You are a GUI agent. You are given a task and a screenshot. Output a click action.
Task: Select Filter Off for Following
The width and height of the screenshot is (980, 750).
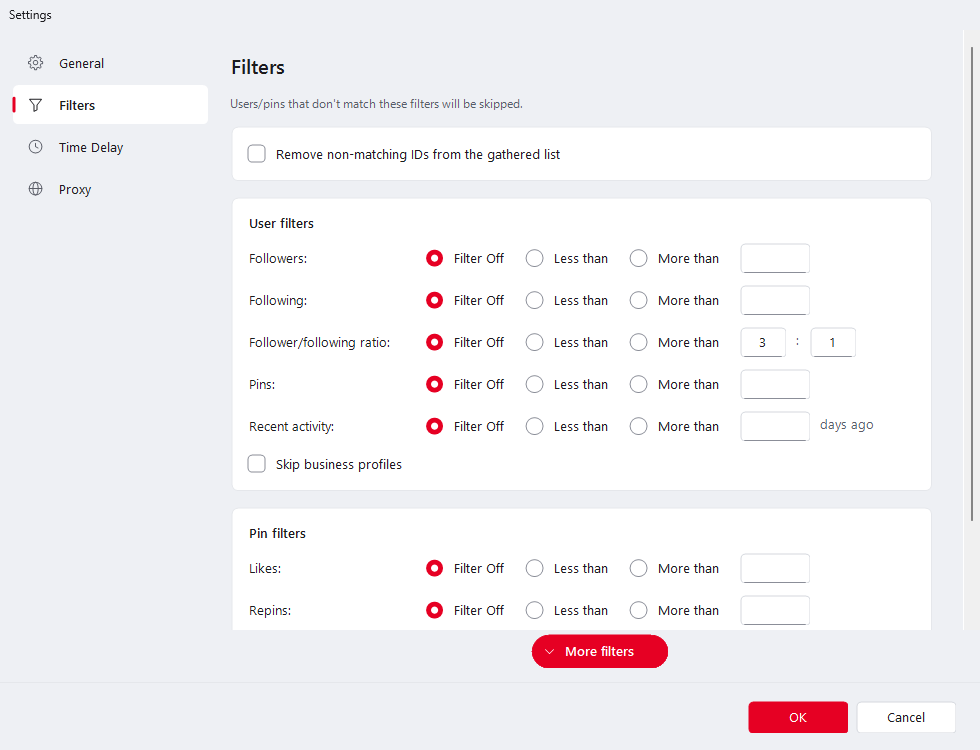click(434, 300)
